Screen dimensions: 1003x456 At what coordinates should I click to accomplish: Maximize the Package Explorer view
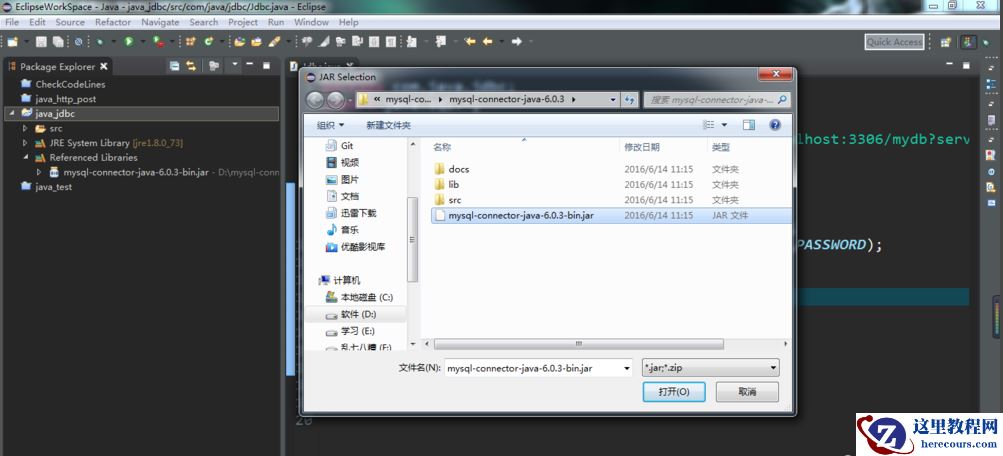pyautogui.click(x=266, y=65)
